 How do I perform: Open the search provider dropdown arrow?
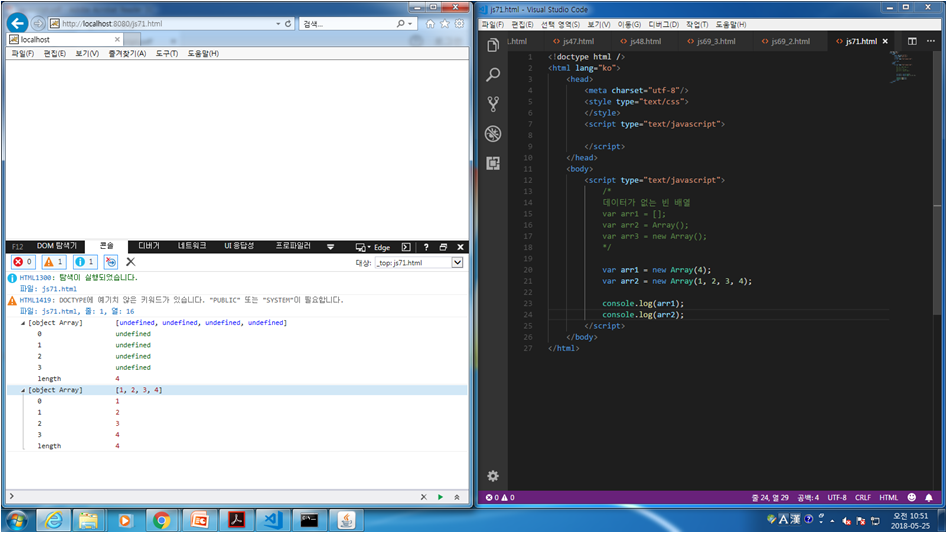410,24
